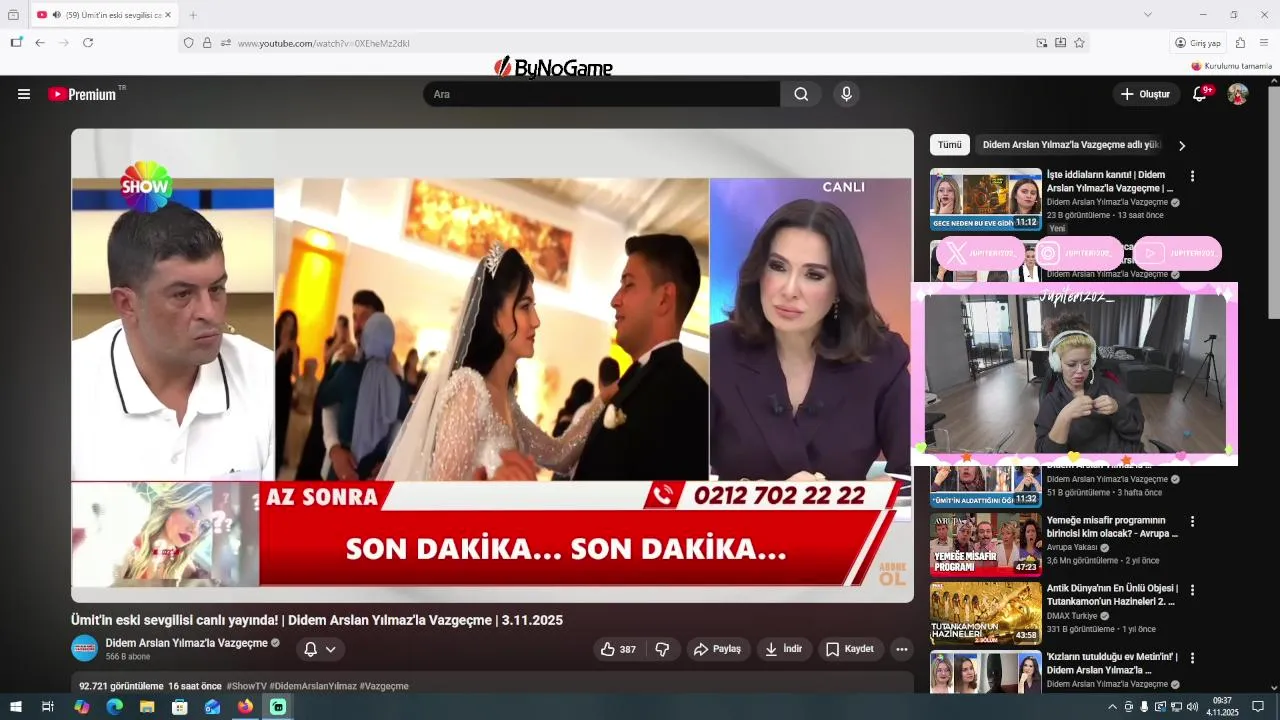Open the 'İşte iddiaların kanıtı' video thumbnail
Image resolution: width=1280 pixels, height=720 pixels.
pos(986,199)
